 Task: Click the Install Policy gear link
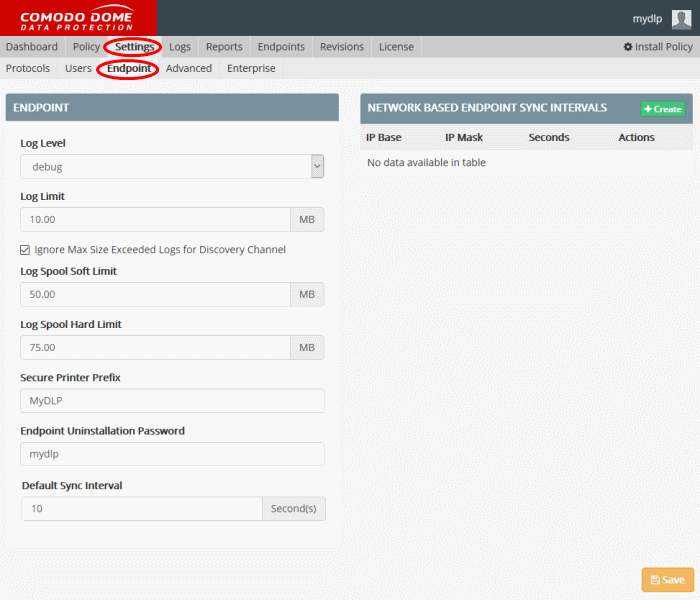pos(658,47)
